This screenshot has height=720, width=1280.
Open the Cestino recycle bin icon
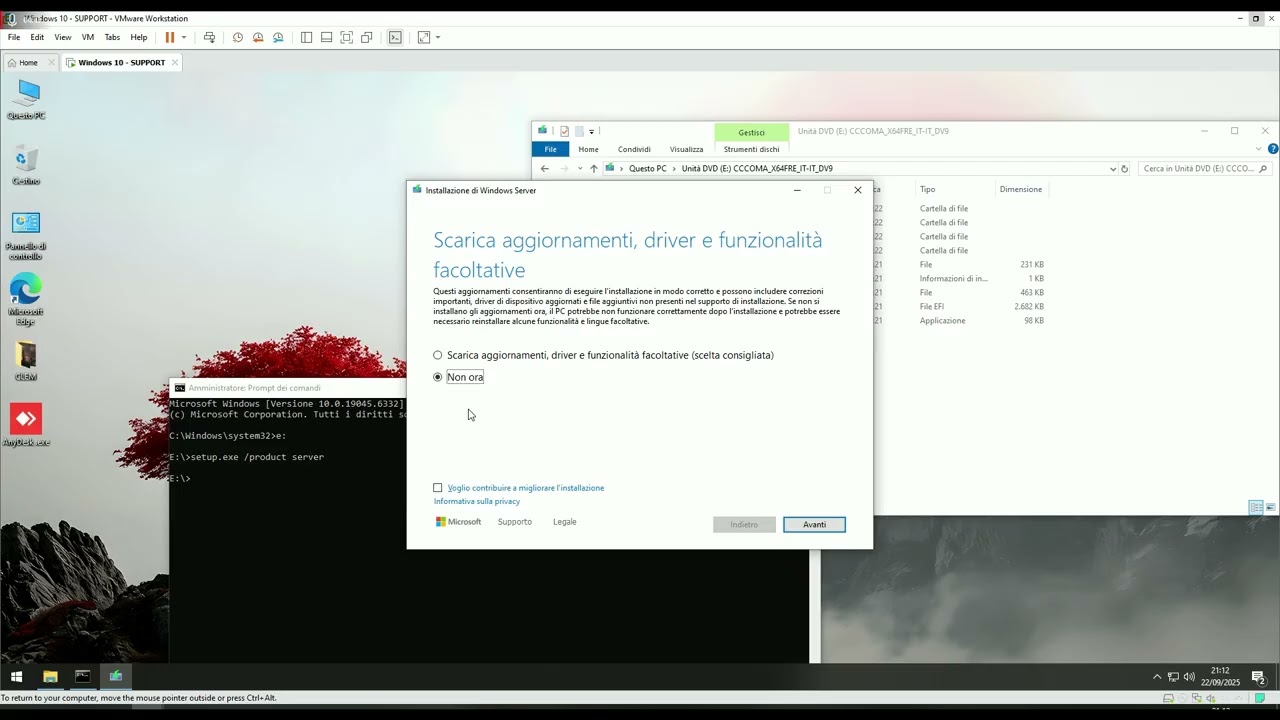tap(26, 165)
